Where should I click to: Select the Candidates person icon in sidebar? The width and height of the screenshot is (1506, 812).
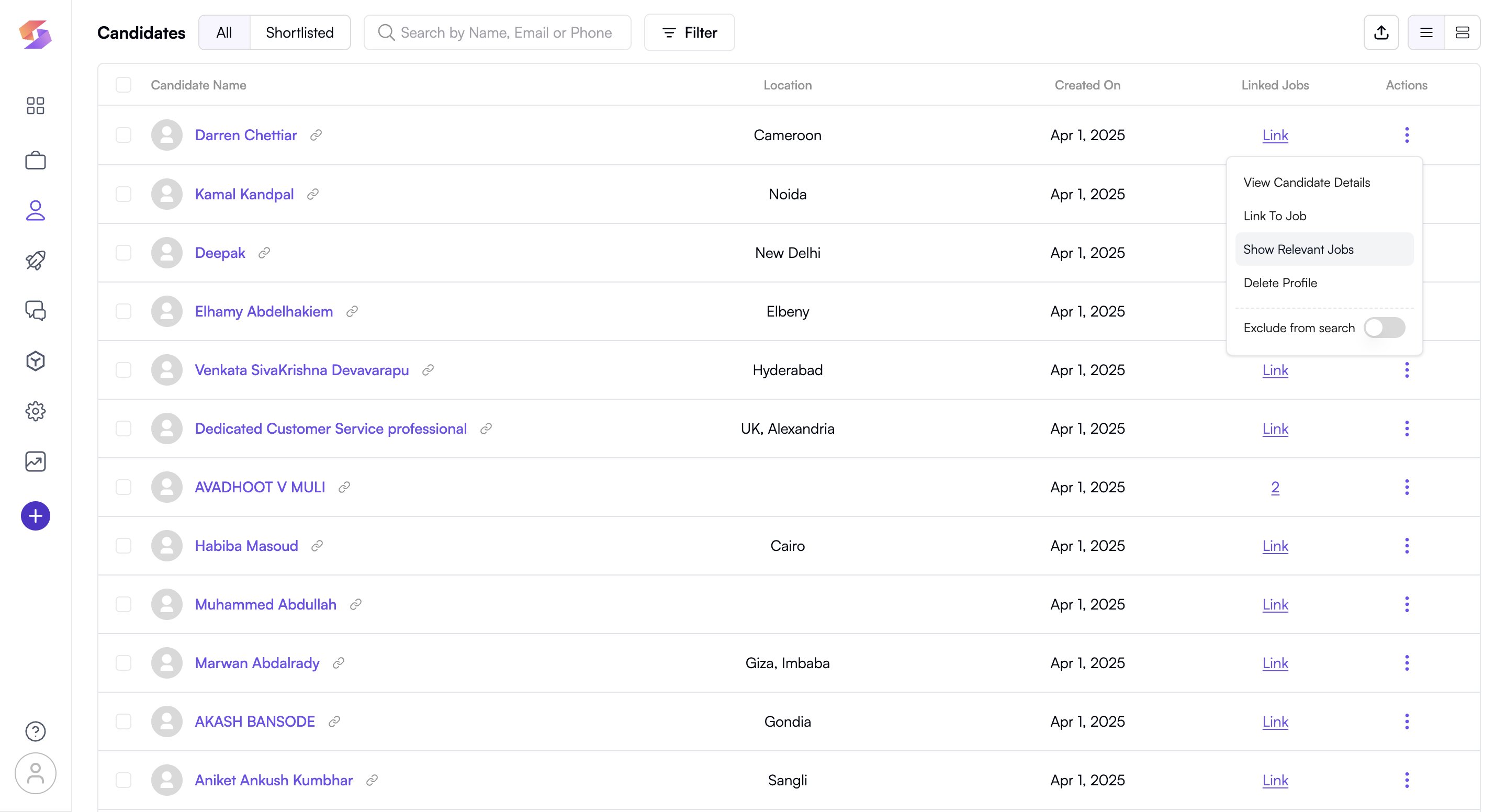coord(35,210)
